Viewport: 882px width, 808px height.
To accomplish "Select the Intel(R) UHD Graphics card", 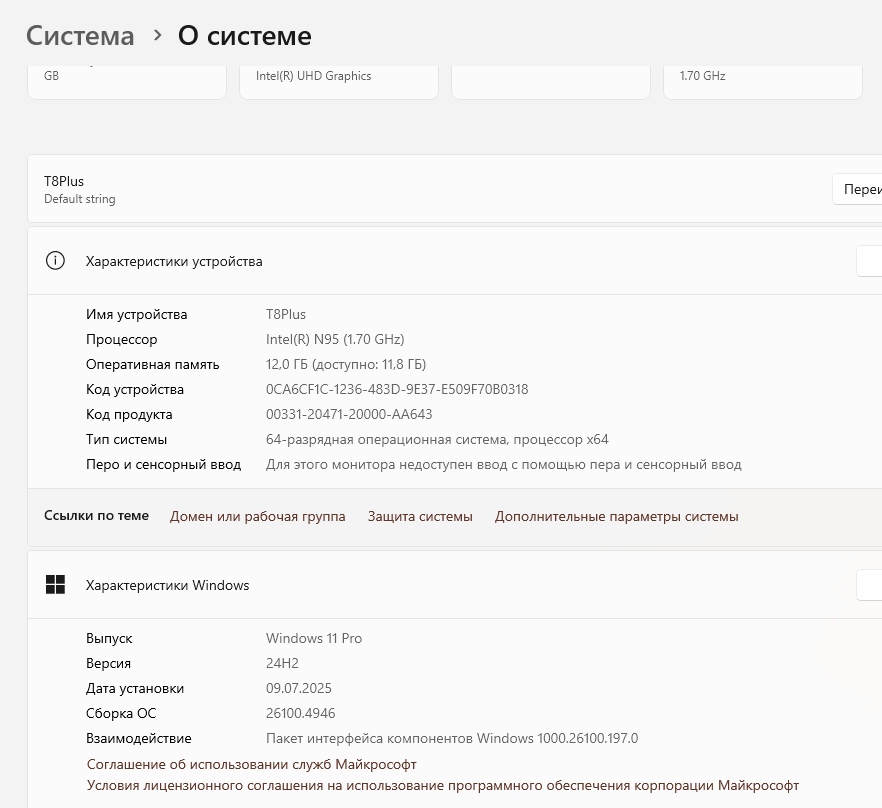I will pos(338,80).
